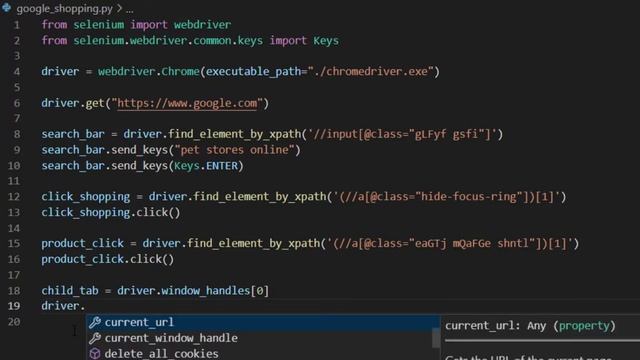Click line number 1 in the gutter
This screenshot has height=360, width=640.
click(x=17, y=25)
